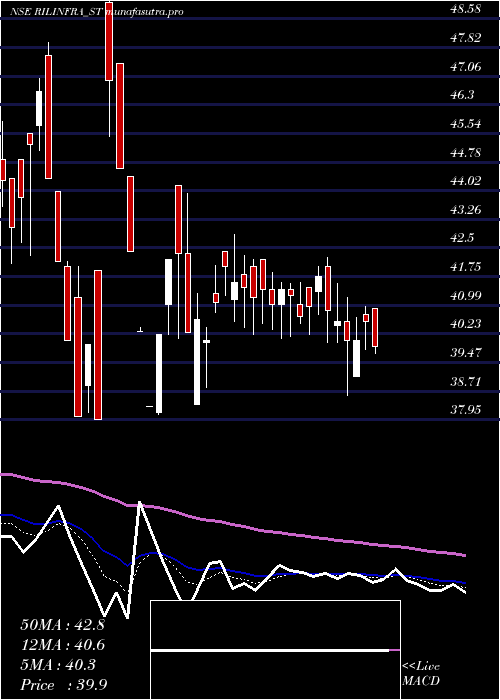The width and height of the screenshot is (500, 700).
Task: Select the 43.26 price axis label
Action: click(466, 209)
